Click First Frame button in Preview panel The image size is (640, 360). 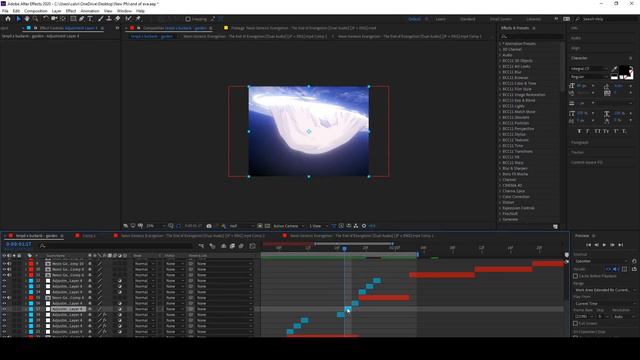(x=588, y=245)
